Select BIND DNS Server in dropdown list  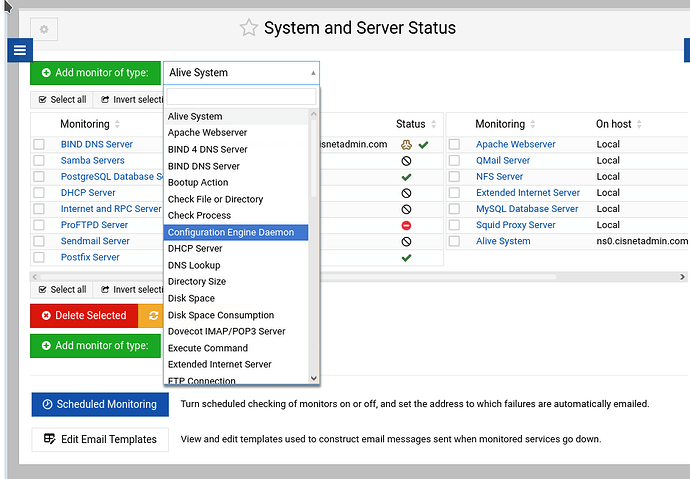(236, 166)
